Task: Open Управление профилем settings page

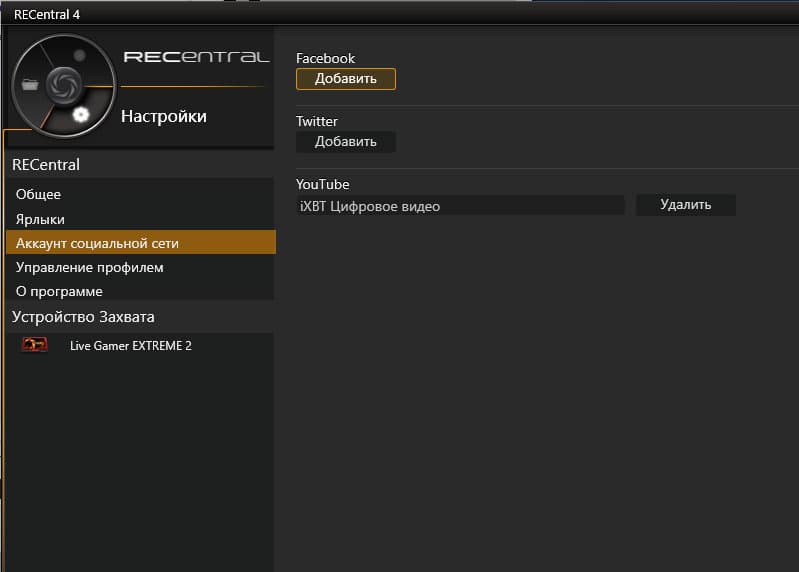Action: (141, 267)
